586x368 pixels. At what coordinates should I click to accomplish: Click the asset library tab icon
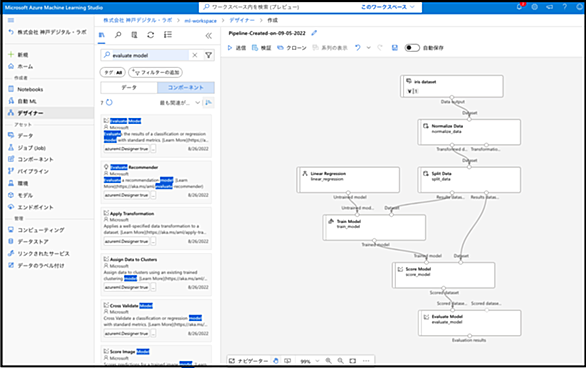click(102, 35)
